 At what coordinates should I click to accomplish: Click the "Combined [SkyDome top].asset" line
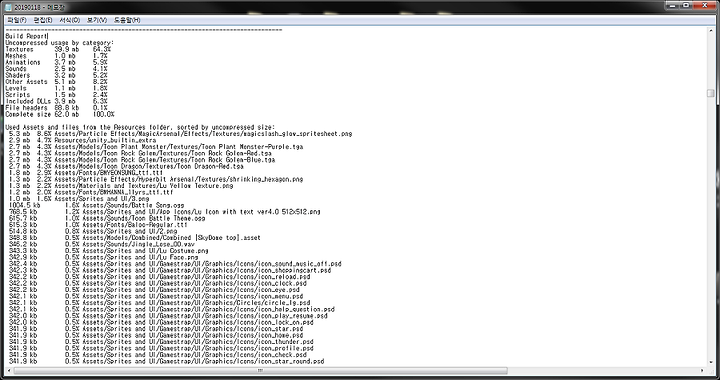click(135, 238)
